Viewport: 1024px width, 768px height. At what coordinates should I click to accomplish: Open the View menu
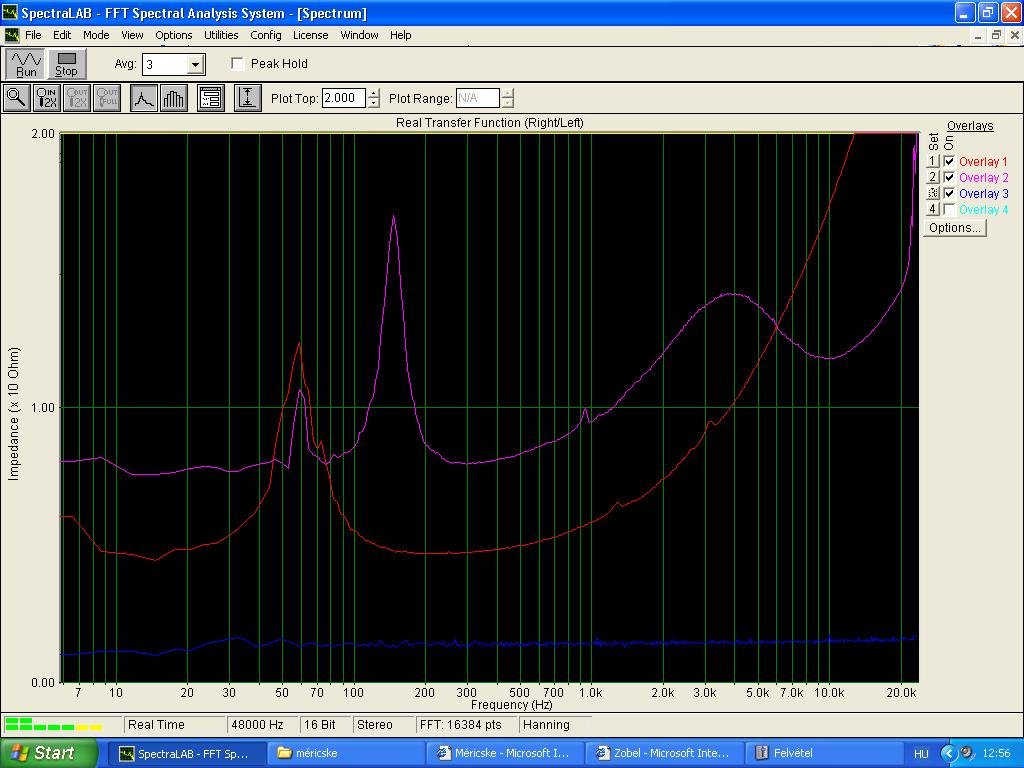(132, 35)
